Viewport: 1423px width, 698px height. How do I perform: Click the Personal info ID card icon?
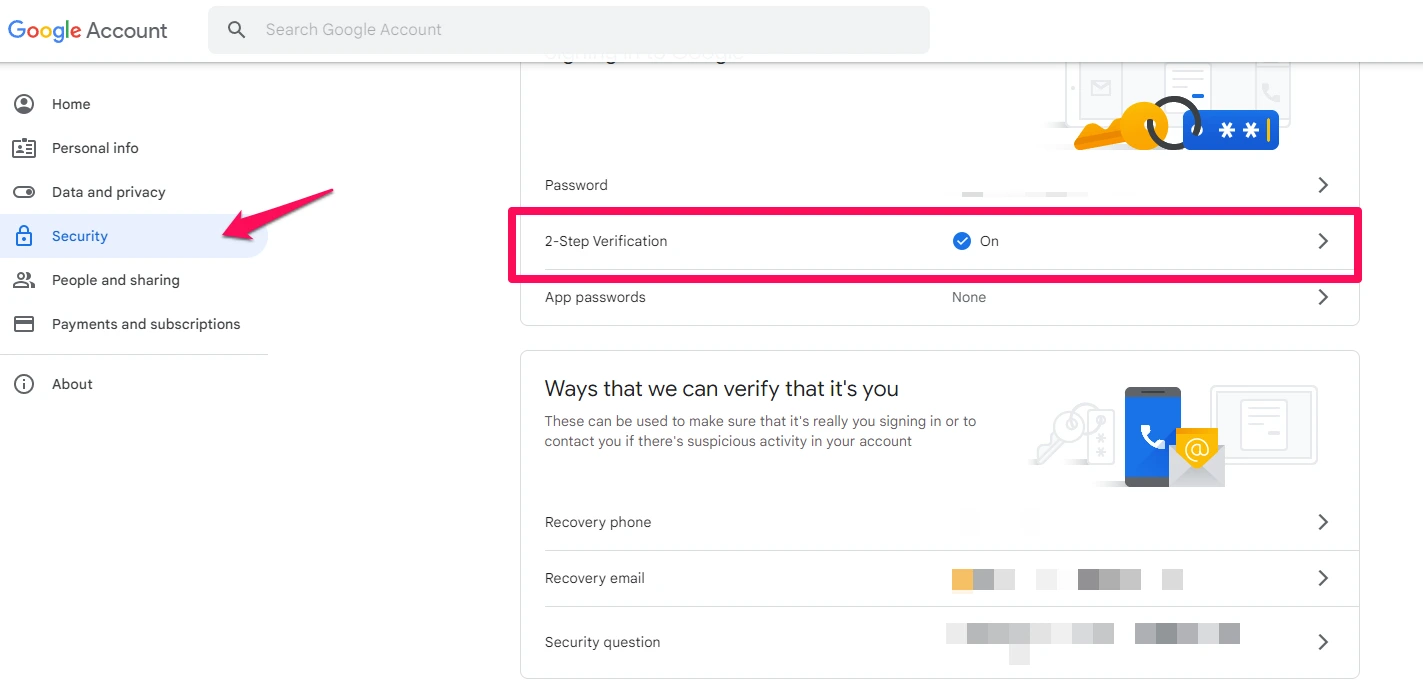[x=23, y=148]
